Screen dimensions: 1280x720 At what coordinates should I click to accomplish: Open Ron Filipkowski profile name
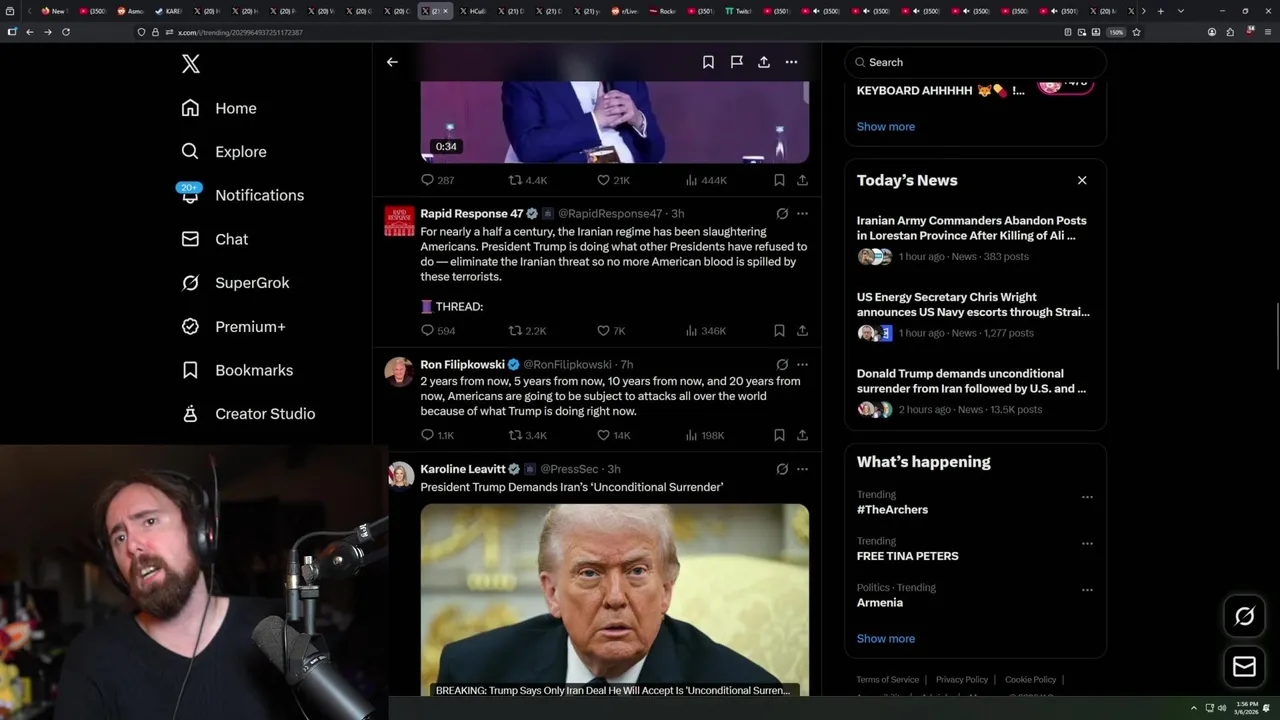(462, 365)
